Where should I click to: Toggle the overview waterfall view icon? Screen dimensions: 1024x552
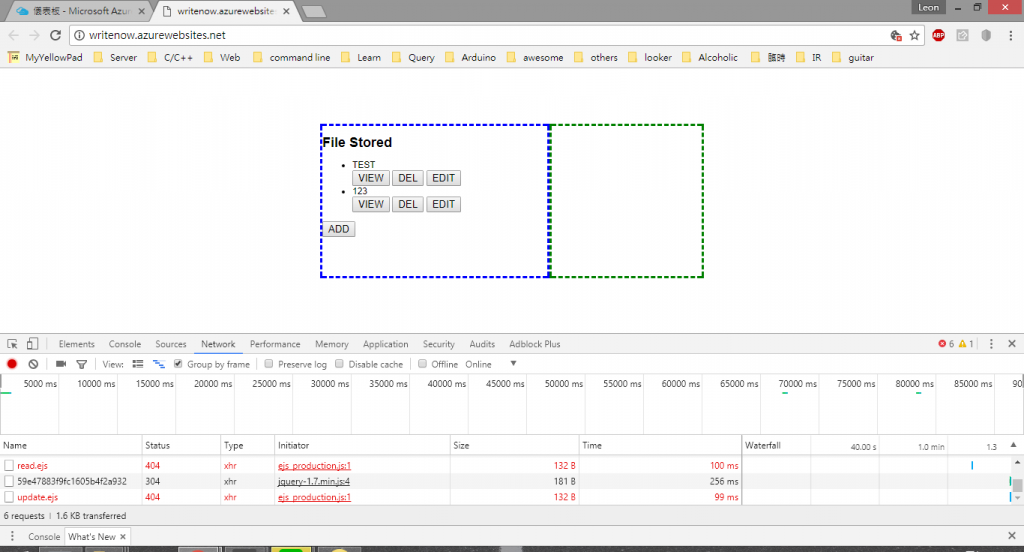point(159,364)
